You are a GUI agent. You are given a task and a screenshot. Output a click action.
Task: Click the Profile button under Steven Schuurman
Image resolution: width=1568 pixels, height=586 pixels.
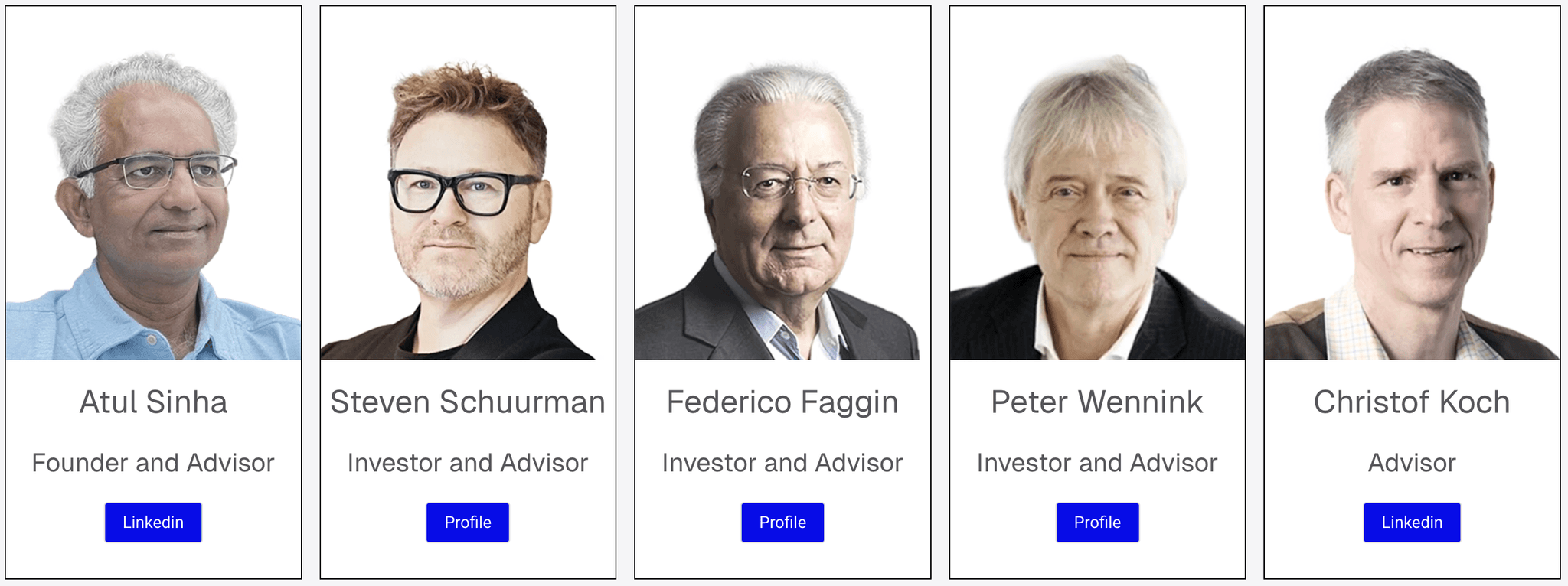[467, 522]
